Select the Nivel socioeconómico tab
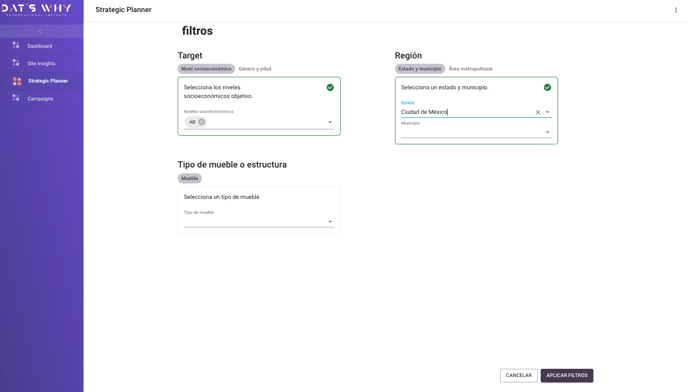The height and width of the screenshot is (392, 688). tap(206, 69)
